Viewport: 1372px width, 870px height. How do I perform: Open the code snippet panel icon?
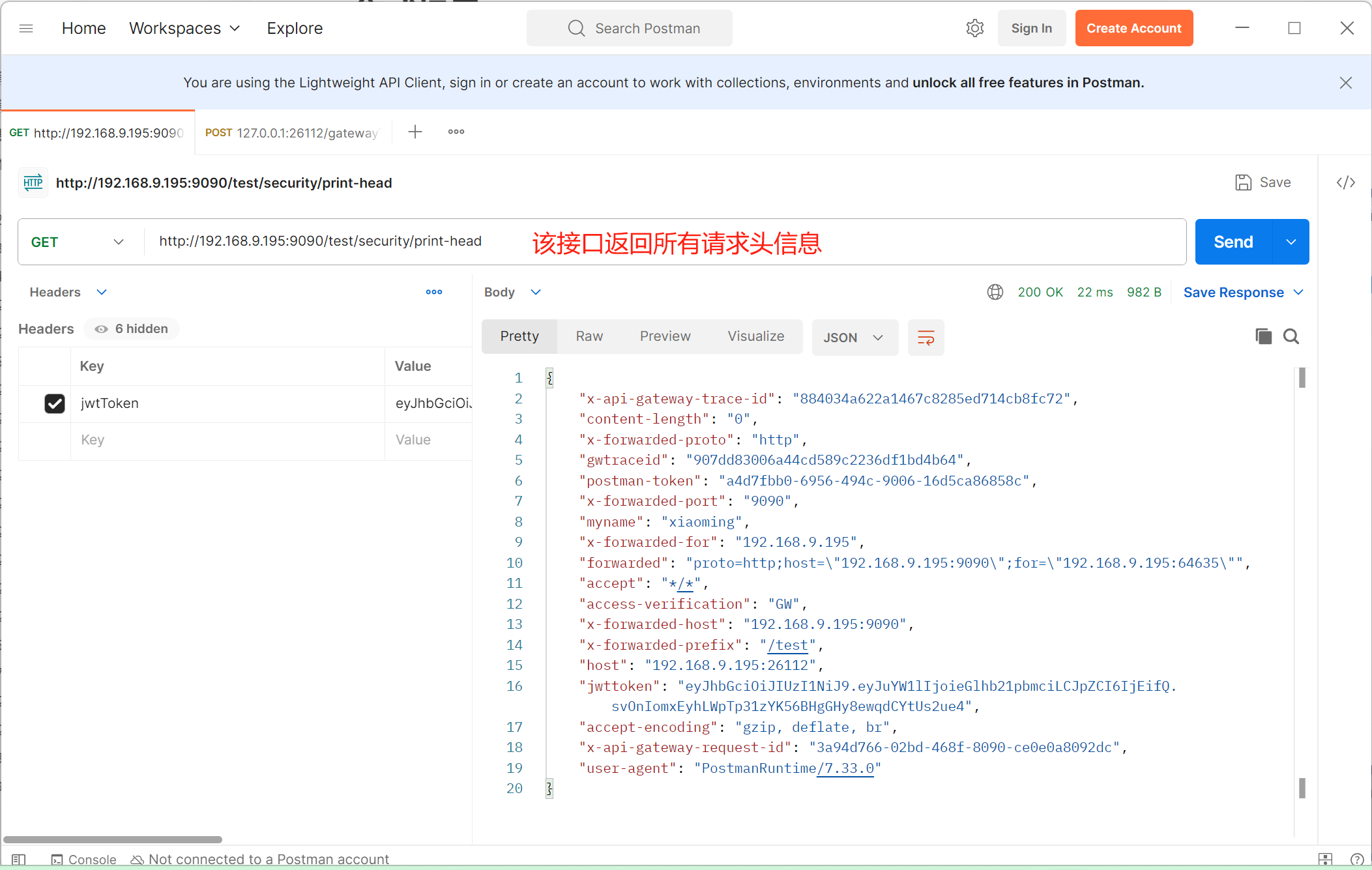(1345, 182)
